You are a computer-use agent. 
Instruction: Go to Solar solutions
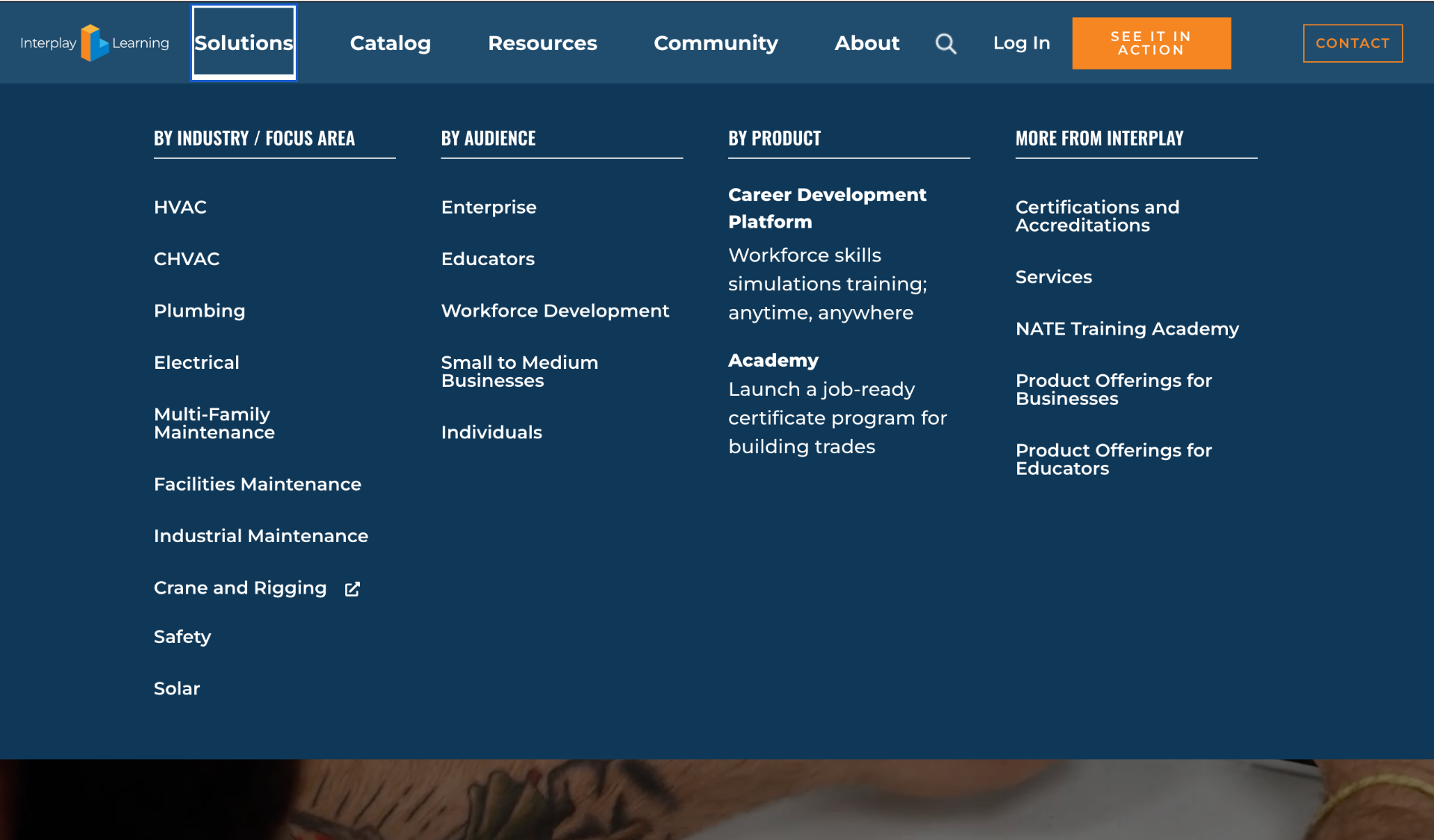point(177,688)
